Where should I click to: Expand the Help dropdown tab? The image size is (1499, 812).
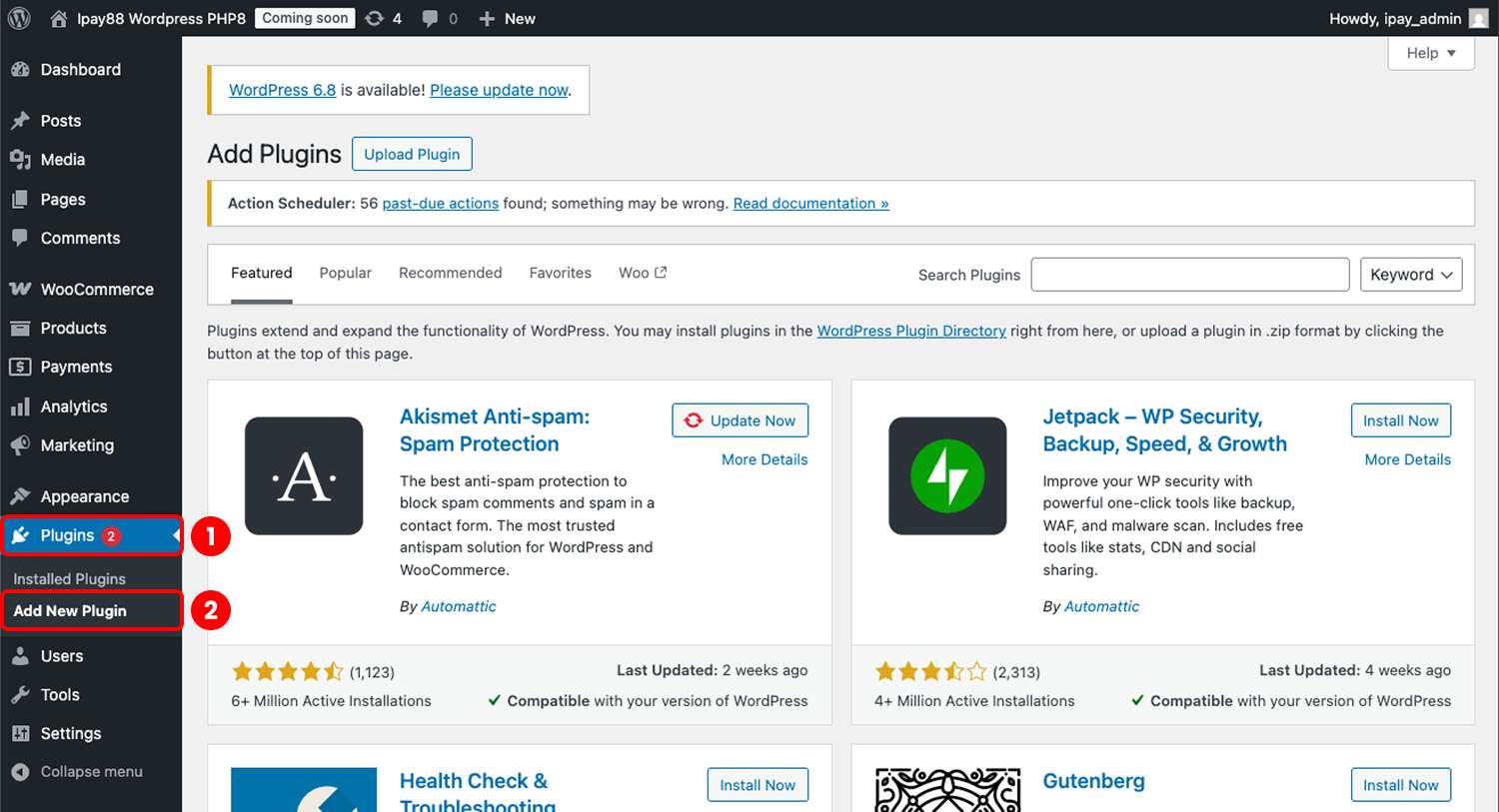1431,53
